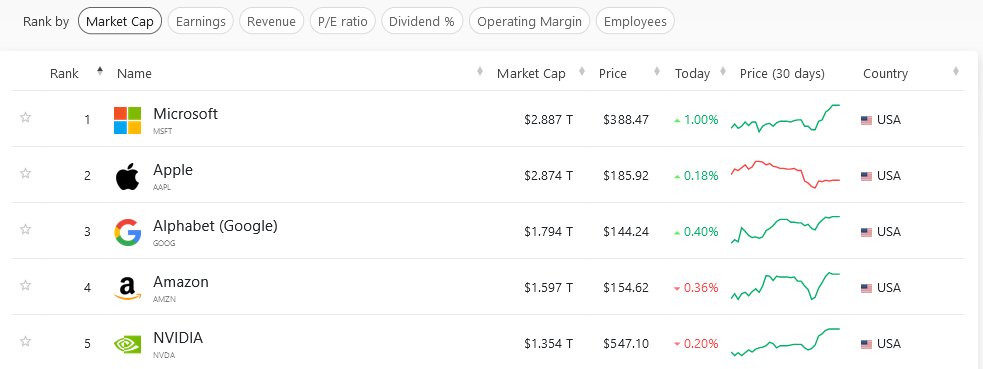
Task: Rank companies by Earnings
Action: [201, 21]
